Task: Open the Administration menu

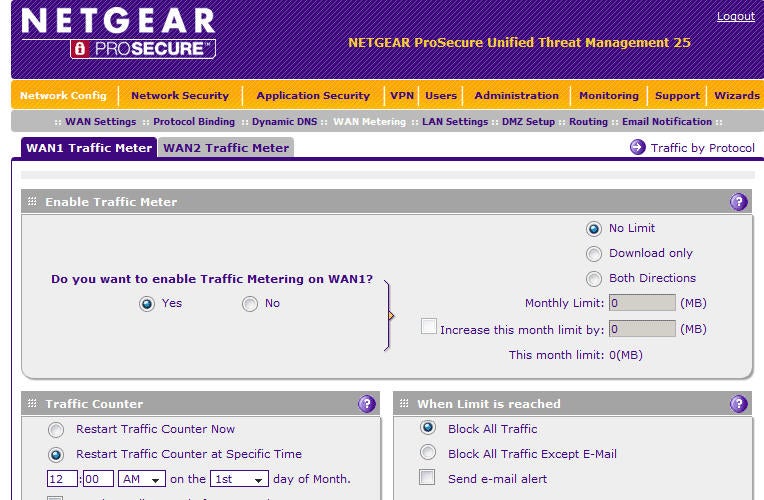Action: 516,96
